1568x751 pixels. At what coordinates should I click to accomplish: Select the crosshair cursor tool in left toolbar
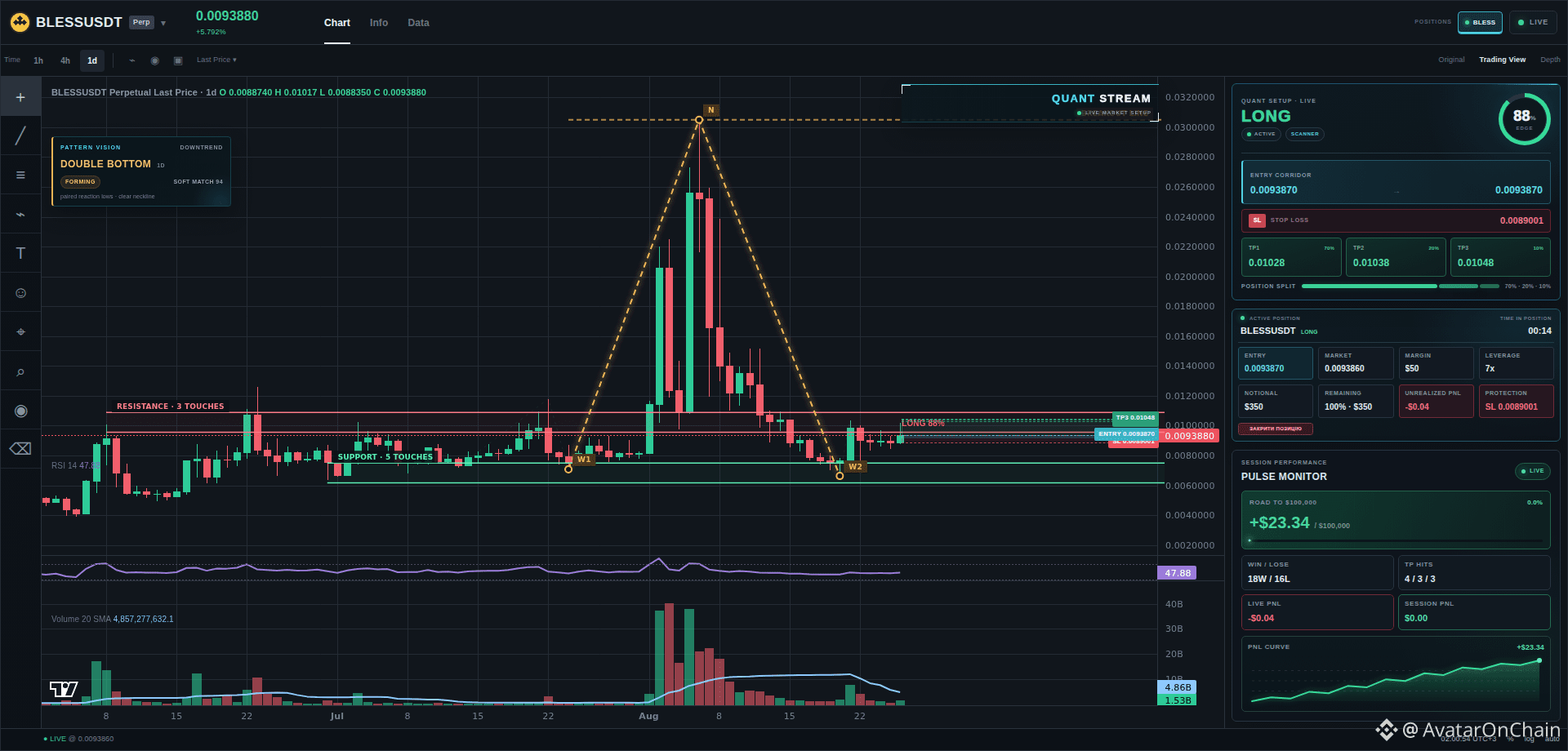(20, 97)
